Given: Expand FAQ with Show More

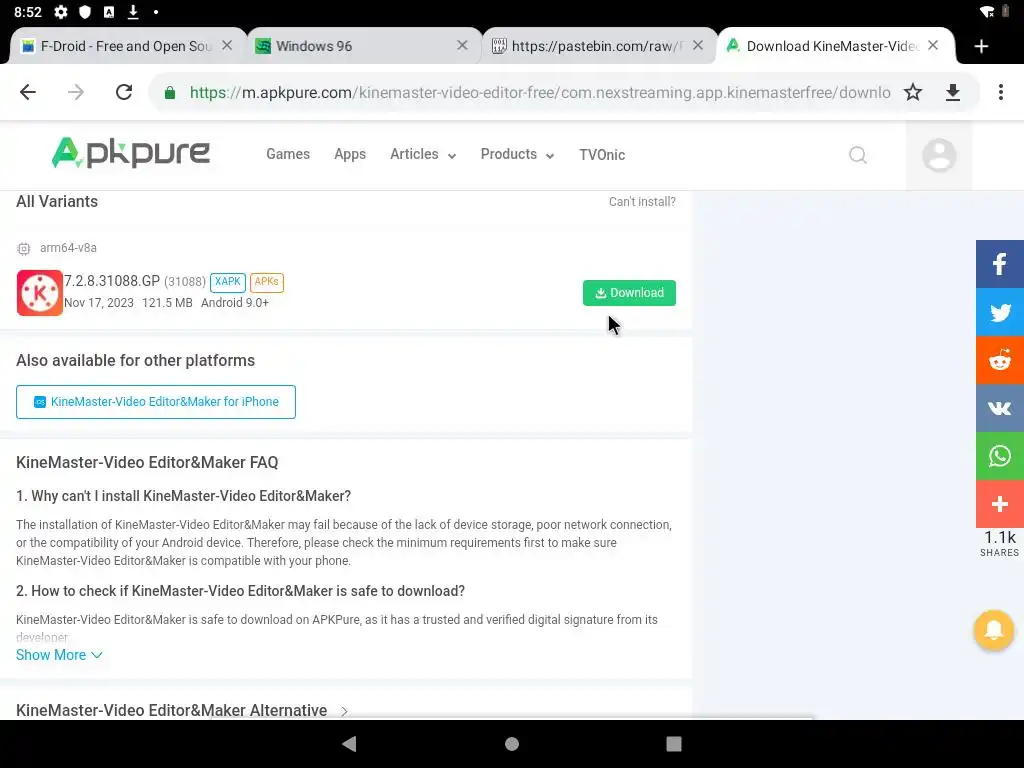Looking at the screenshot, I should (59, 655).
